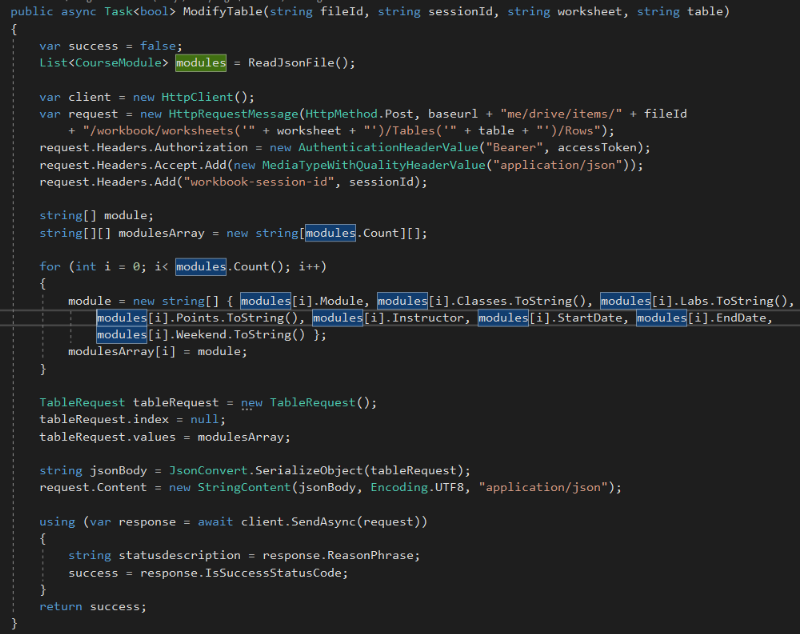Click the i++ increment expression
This screenshot has height=634, width=800.
pos(309,266)
